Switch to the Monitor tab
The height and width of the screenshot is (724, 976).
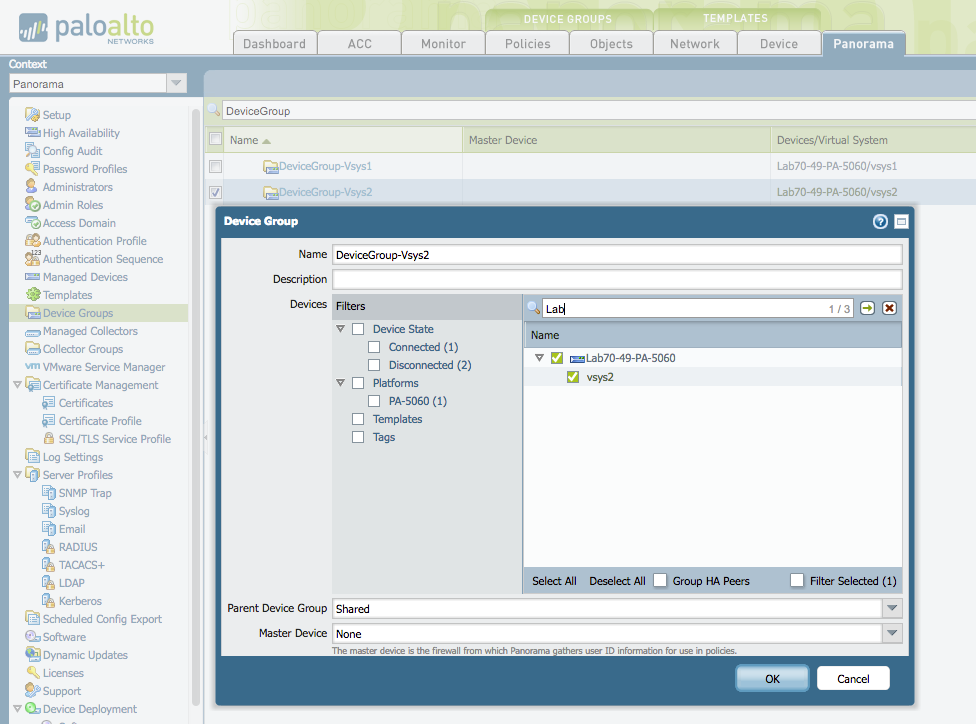point(442,43)
